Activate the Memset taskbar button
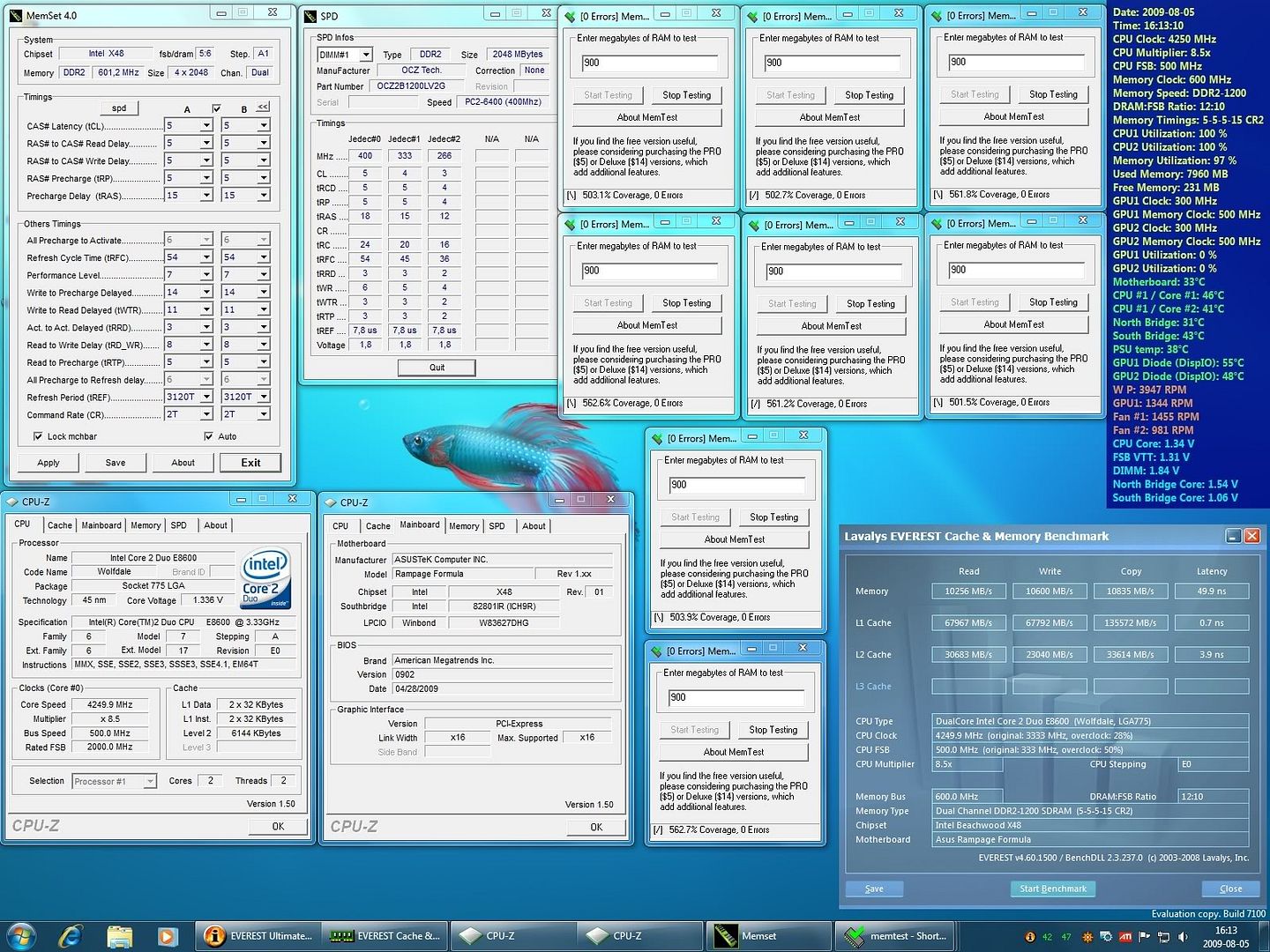This screenshot has width=1270, height=952. [x=768, y=936]
